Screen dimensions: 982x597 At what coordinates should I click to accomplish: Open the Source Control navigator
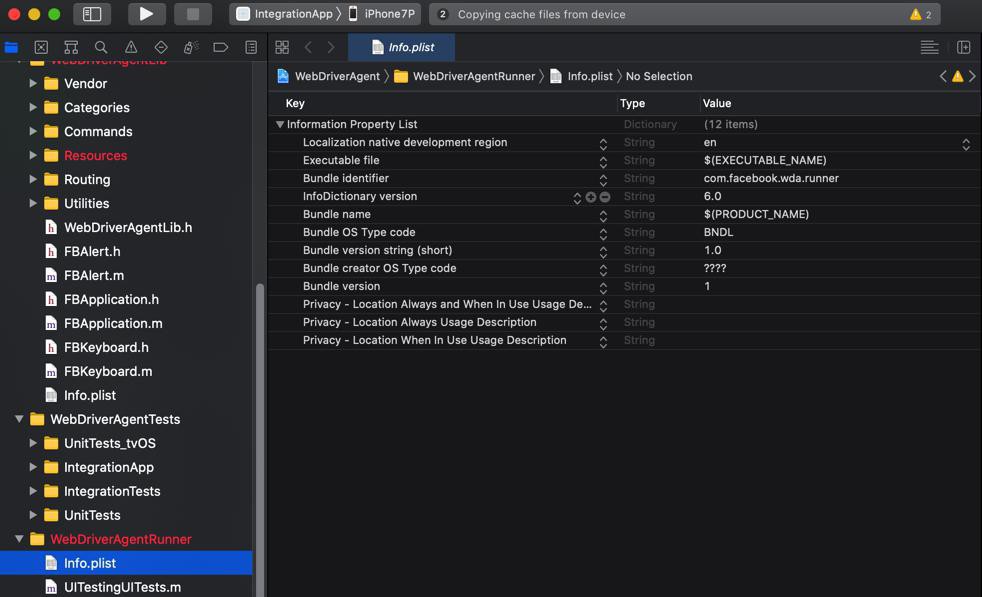pyautogui.click(x=41, y=47)
